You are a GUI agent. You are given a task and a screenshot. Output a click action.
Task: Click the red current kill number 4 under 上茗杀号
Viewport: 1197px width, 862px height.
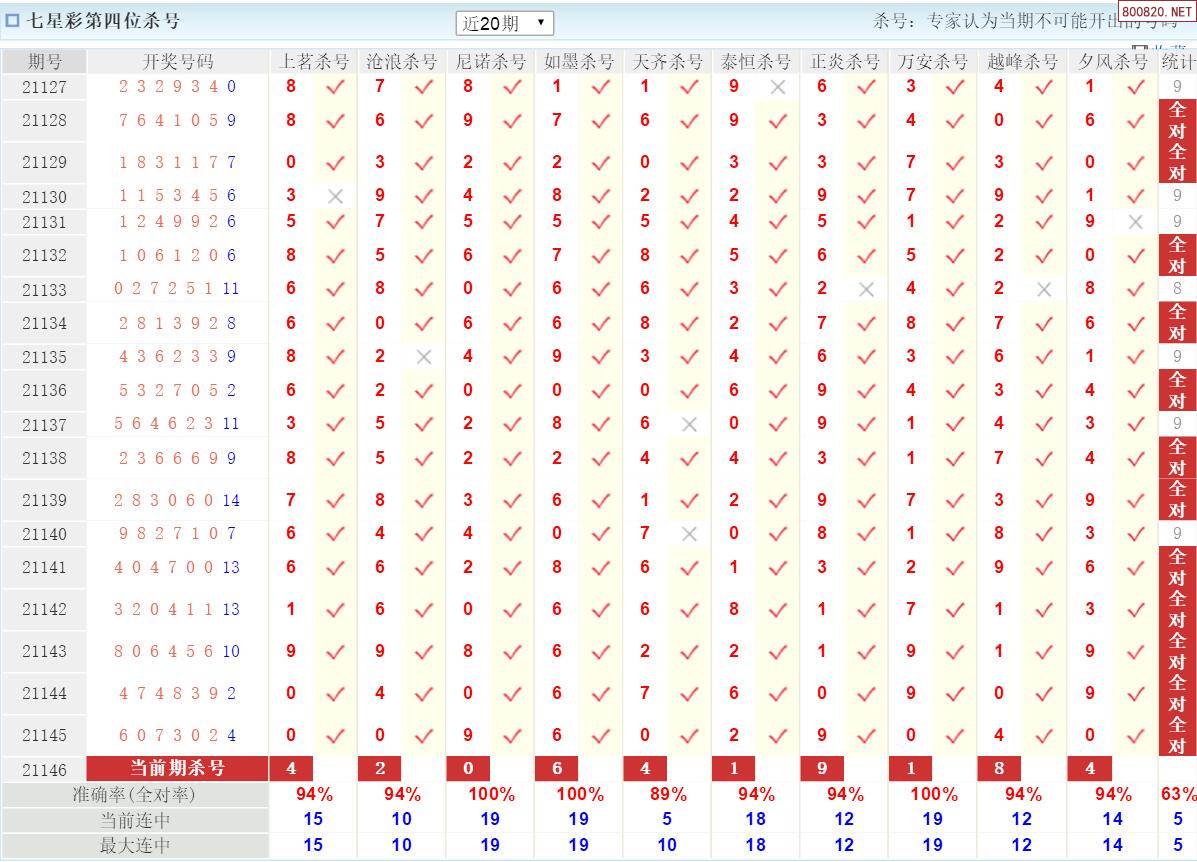(291, 768)
